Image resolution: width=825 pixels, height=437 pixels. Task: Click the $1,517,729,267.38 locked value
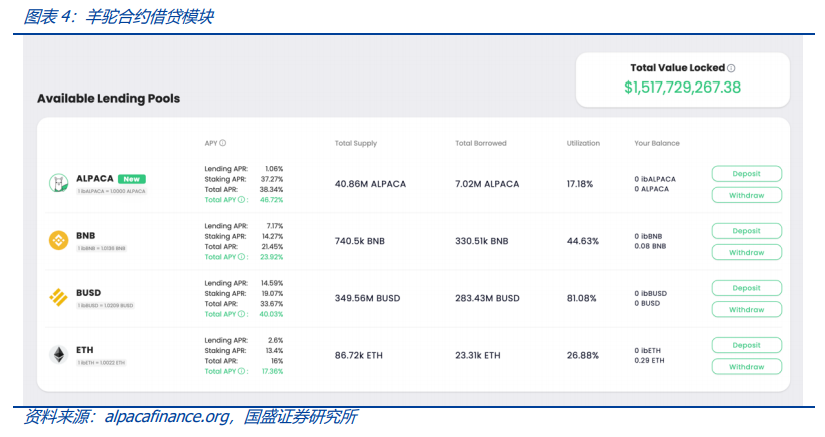(x=682, y=87)
